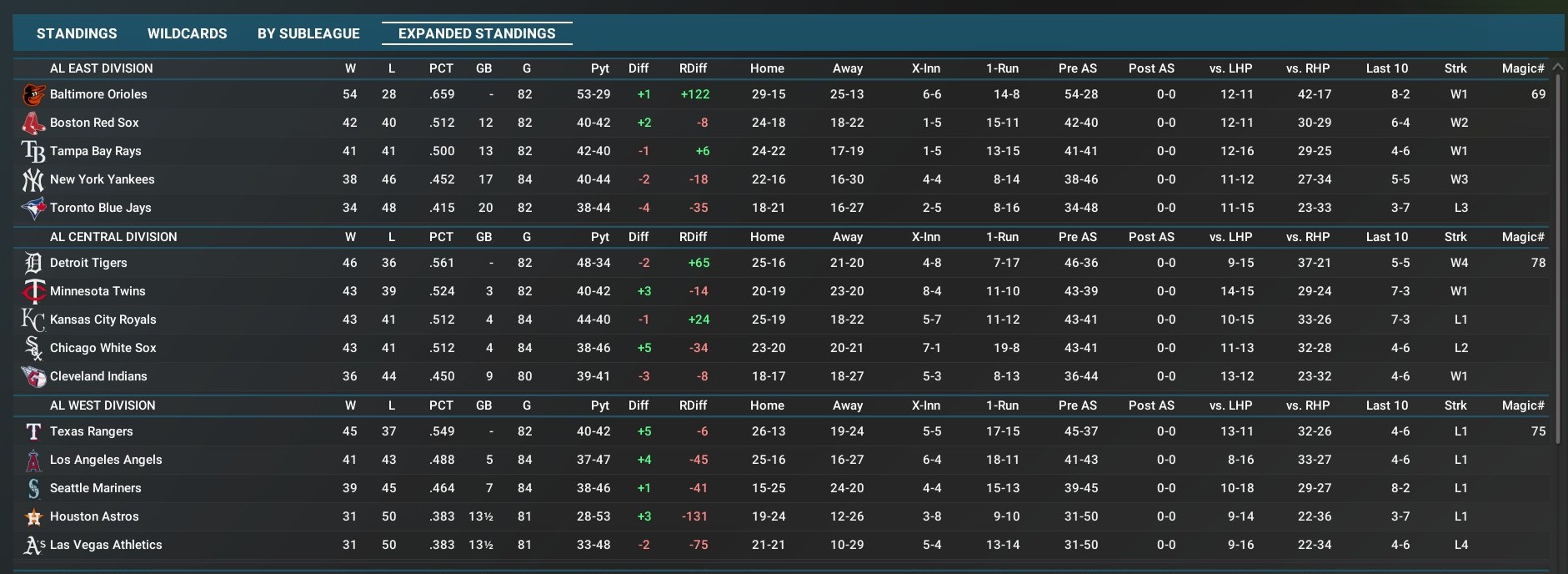The height and width of the screenshot is (574, 1568).
Task: Open the Seattle Mariners team link
Action: (x=96, y=488)
